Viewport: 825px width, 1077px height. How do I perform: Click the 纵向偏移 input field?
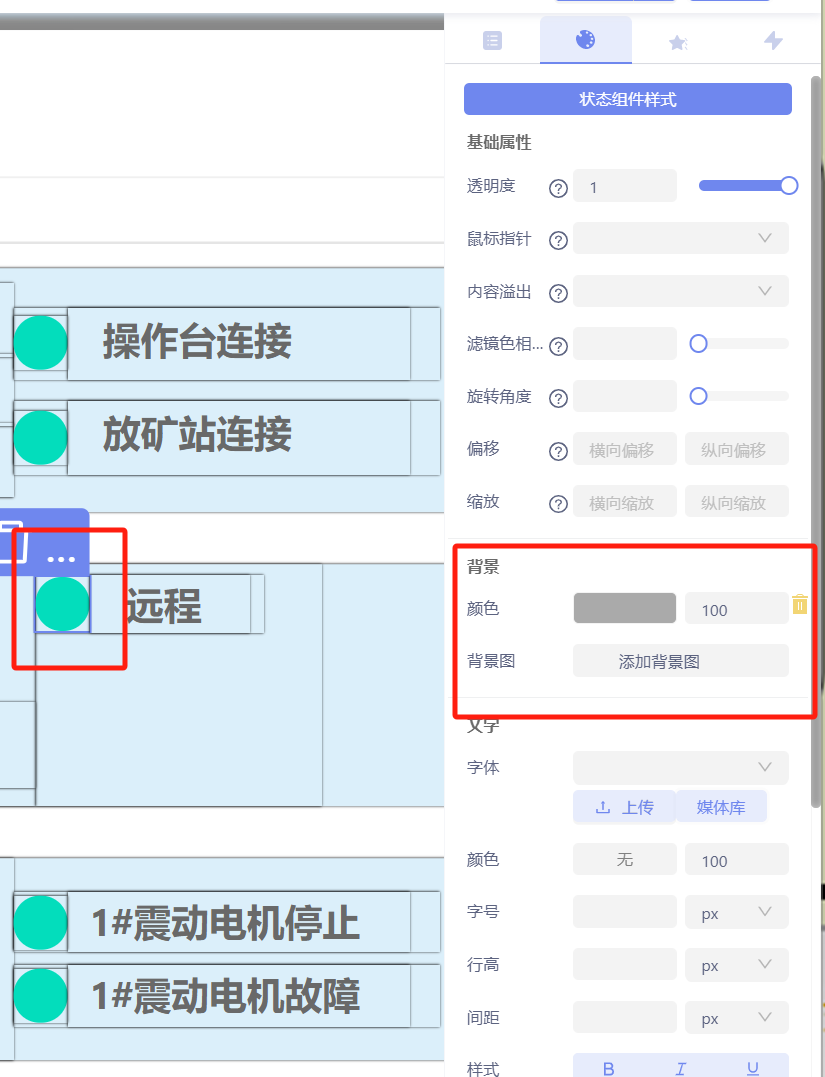click(736, 449)
